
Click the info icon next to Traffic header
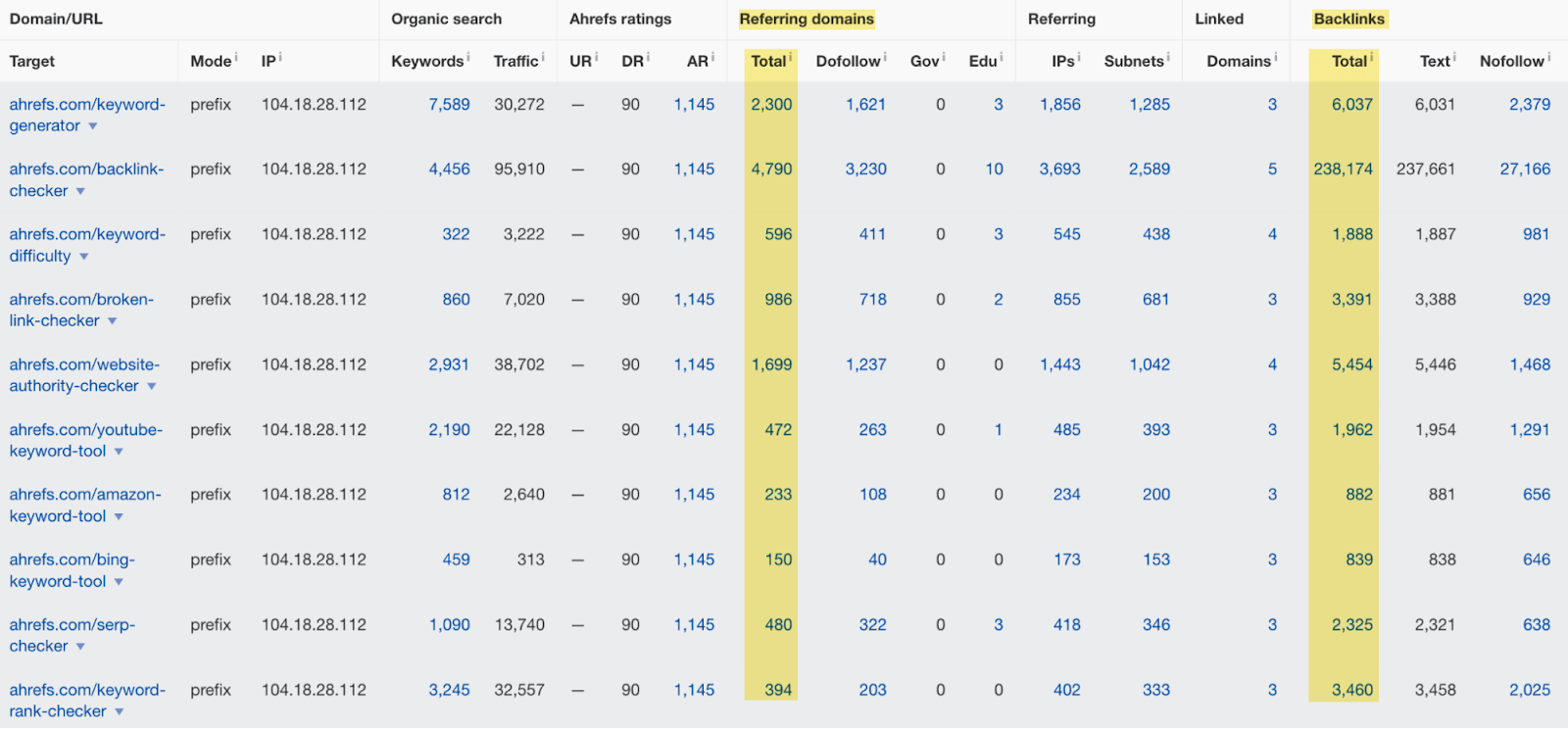tap(543, 57)
